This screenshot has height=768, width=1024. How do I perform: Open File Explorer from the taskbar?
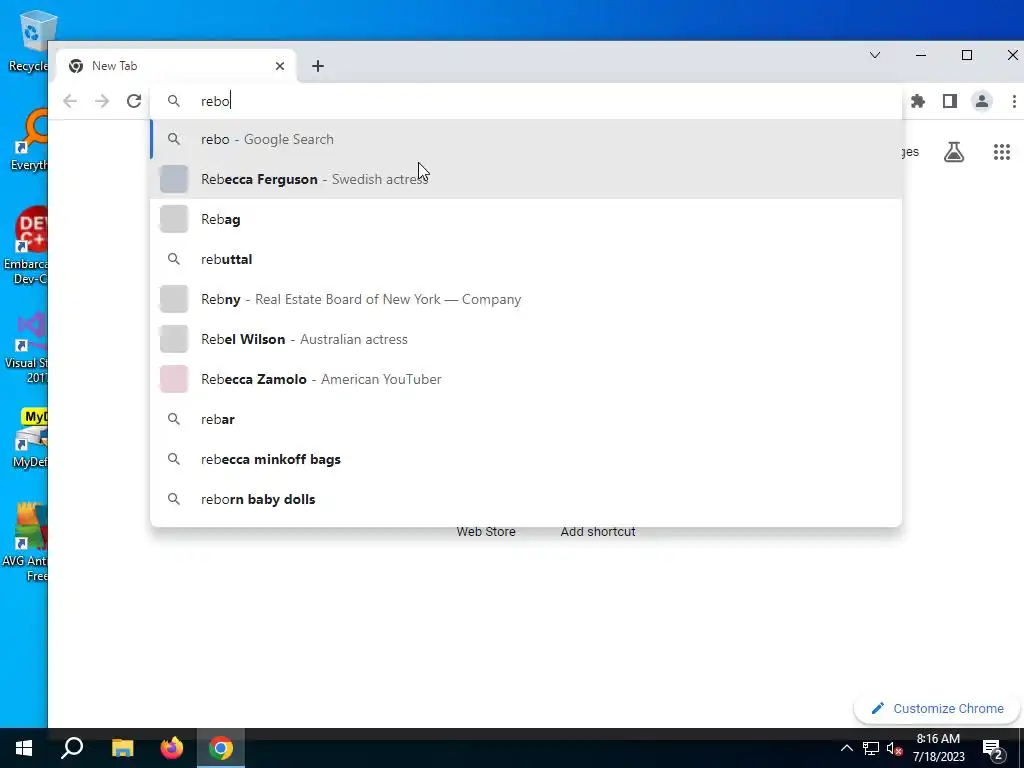122,748
